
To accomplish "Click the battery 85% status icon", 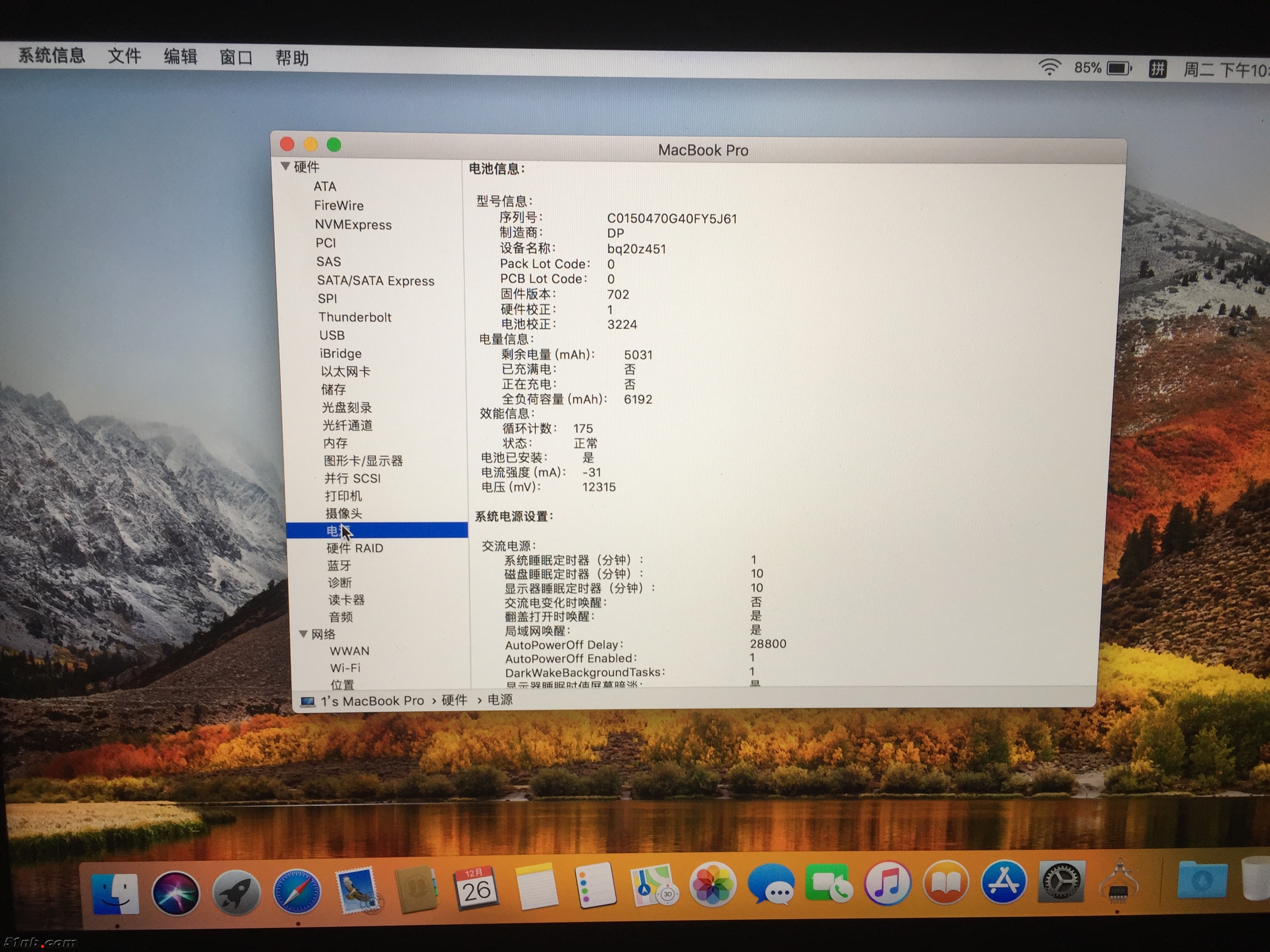I will point(1102,68).
